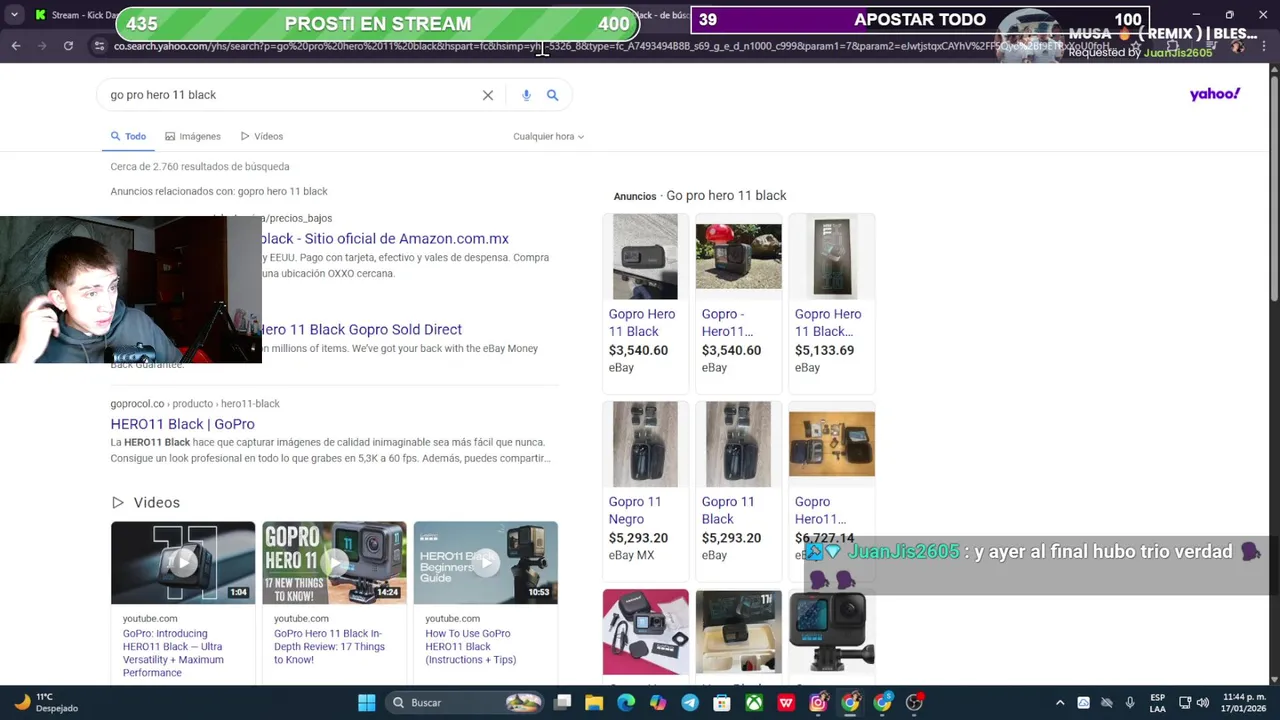Open OBS Studio from the taskbar
Viewport: 1280px width, 720px height.
click(914, 703)
